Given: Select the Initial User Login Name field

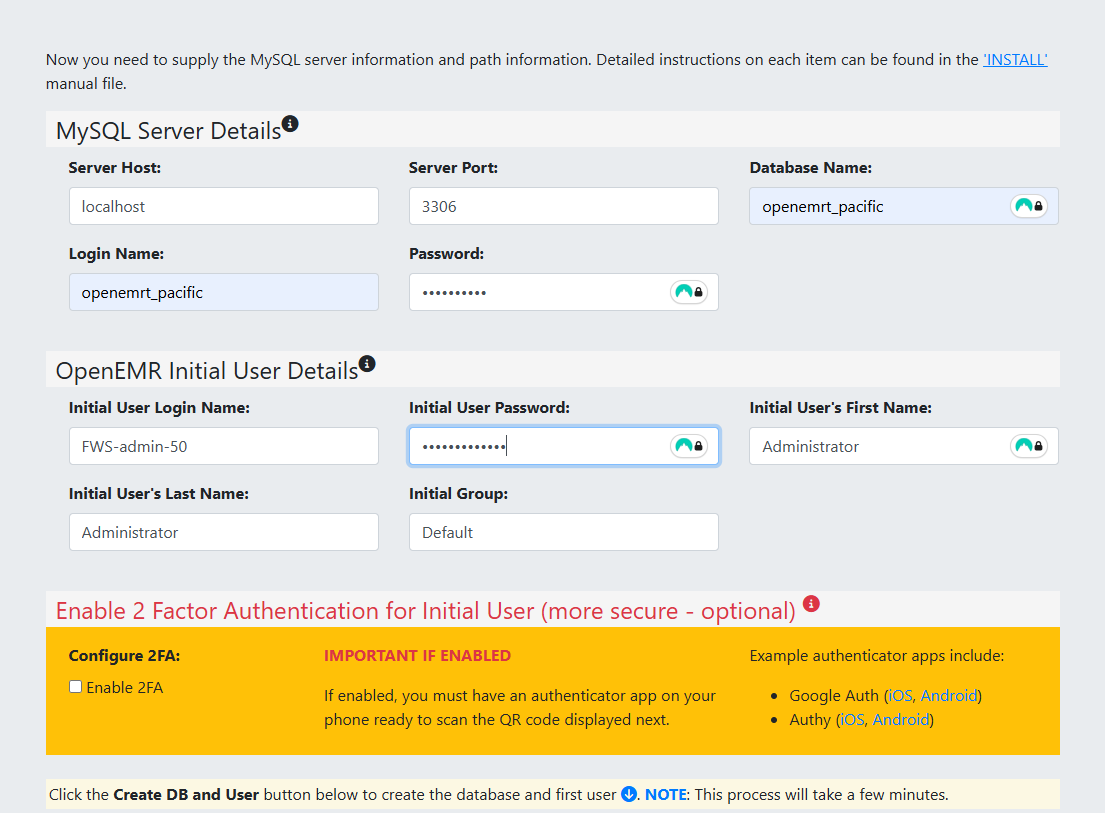Looking at the screenshot, I should tap(223, 446).
